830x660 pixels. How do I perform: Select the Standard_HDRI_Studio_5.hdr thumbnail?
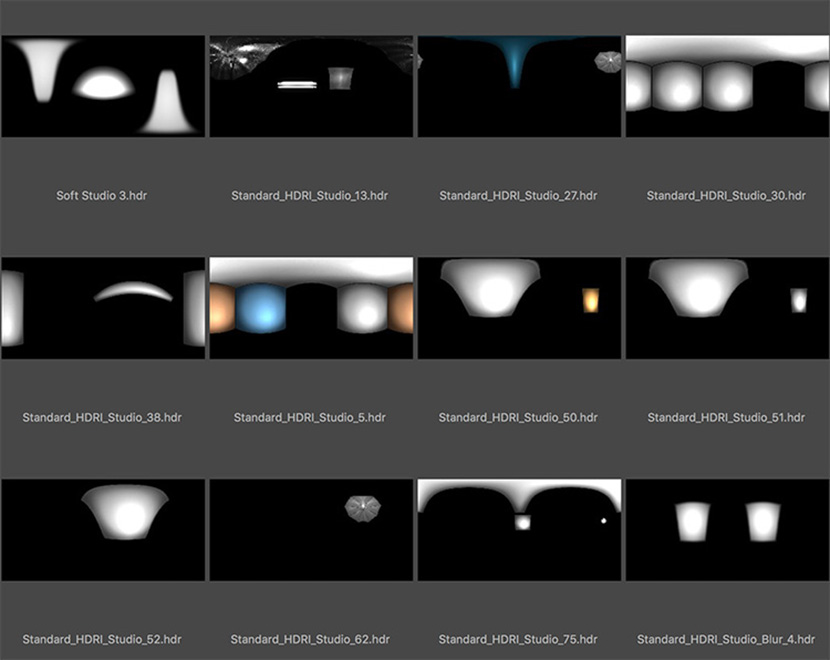(311, 308)
